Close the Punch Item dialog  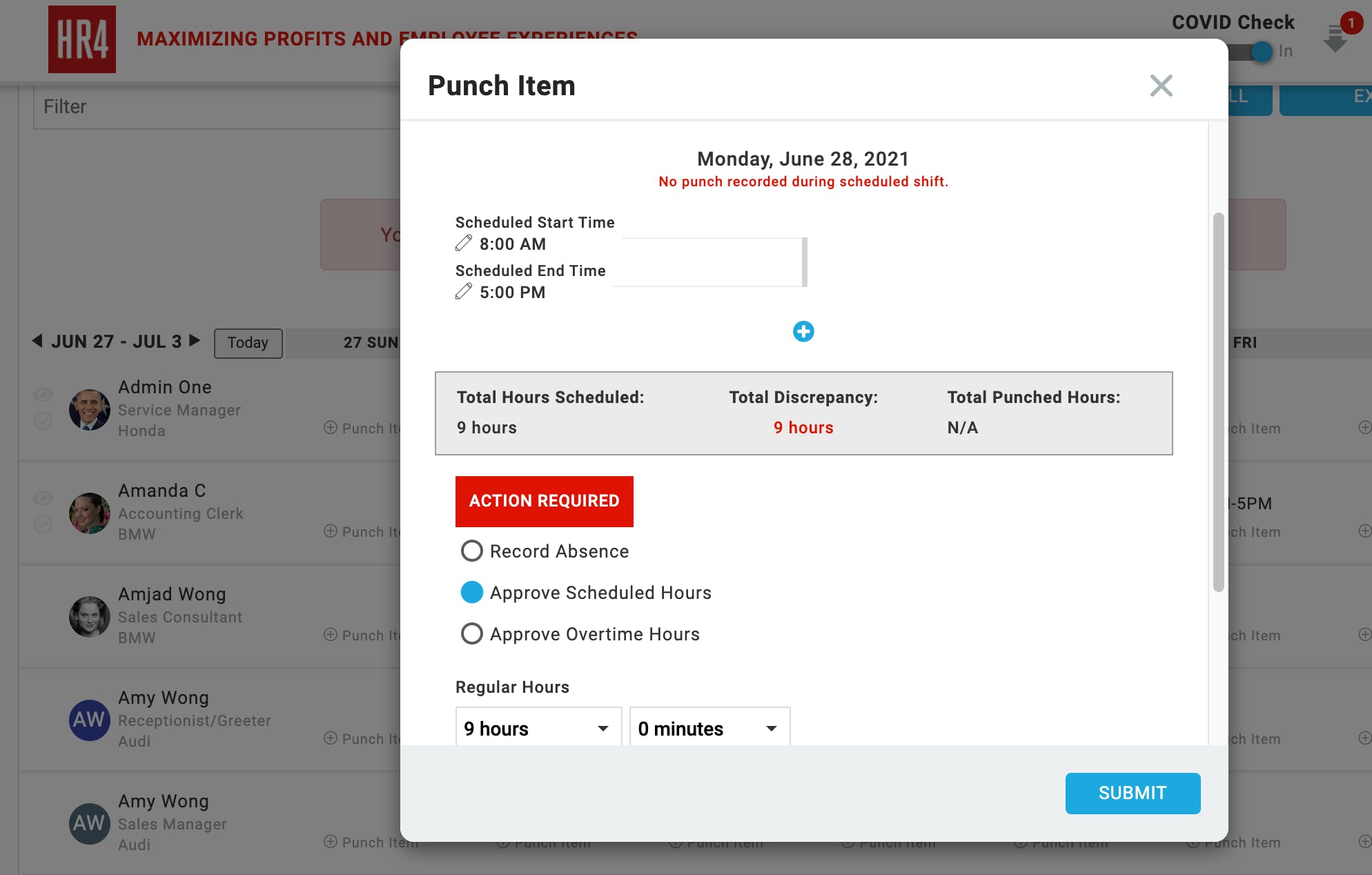pyautogui.click(x=1161, y=86)
